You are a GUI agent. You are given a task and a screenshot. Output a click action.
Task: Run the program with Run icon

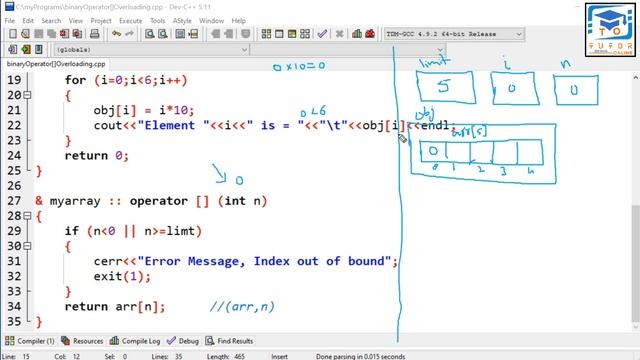[279, 34]
